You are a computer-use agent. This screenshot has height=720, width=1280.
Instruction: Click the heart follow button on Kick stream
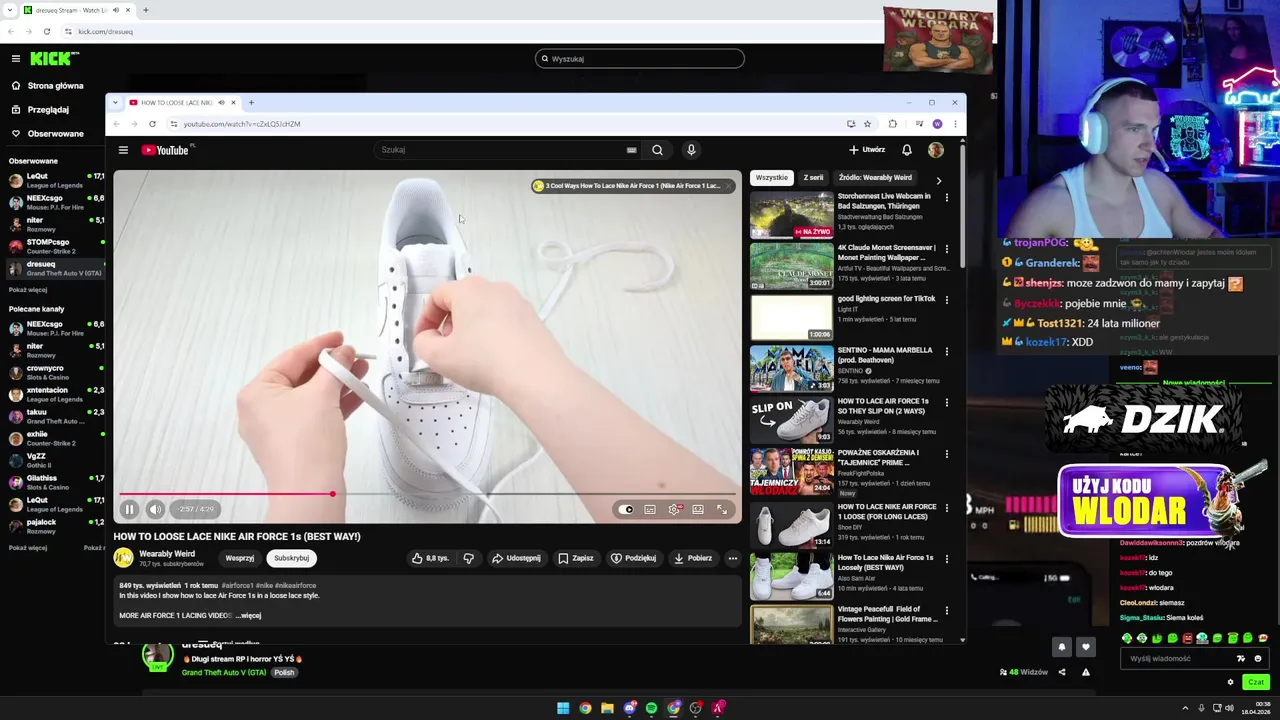1085,647
